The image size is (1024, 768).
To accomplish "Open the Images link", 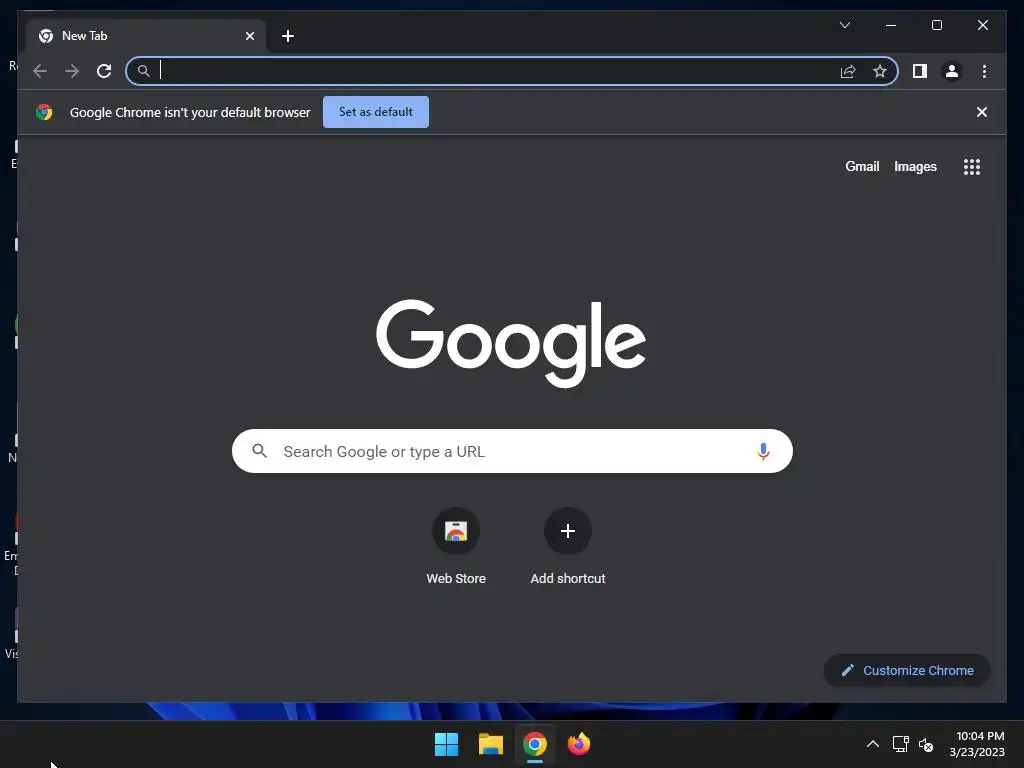I will (x=915, y=167).
